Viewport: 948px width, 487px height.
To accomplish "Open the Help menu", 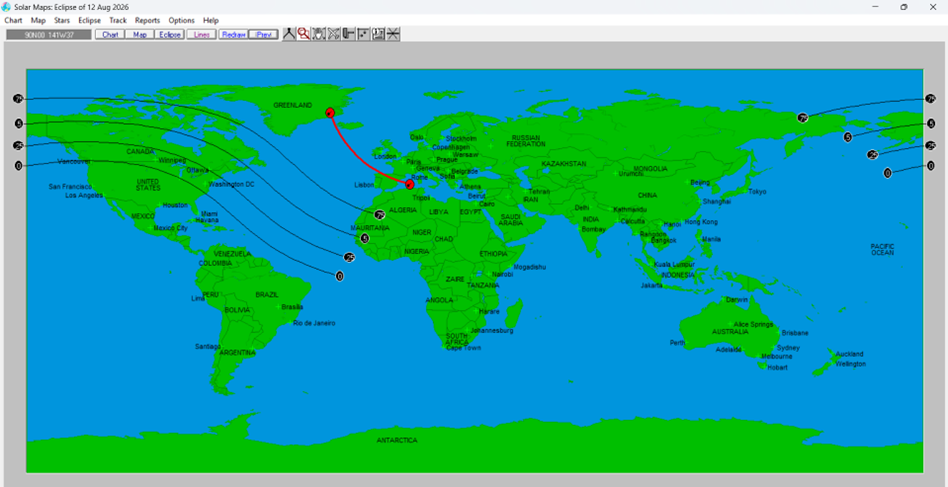I will coord(211,20).
